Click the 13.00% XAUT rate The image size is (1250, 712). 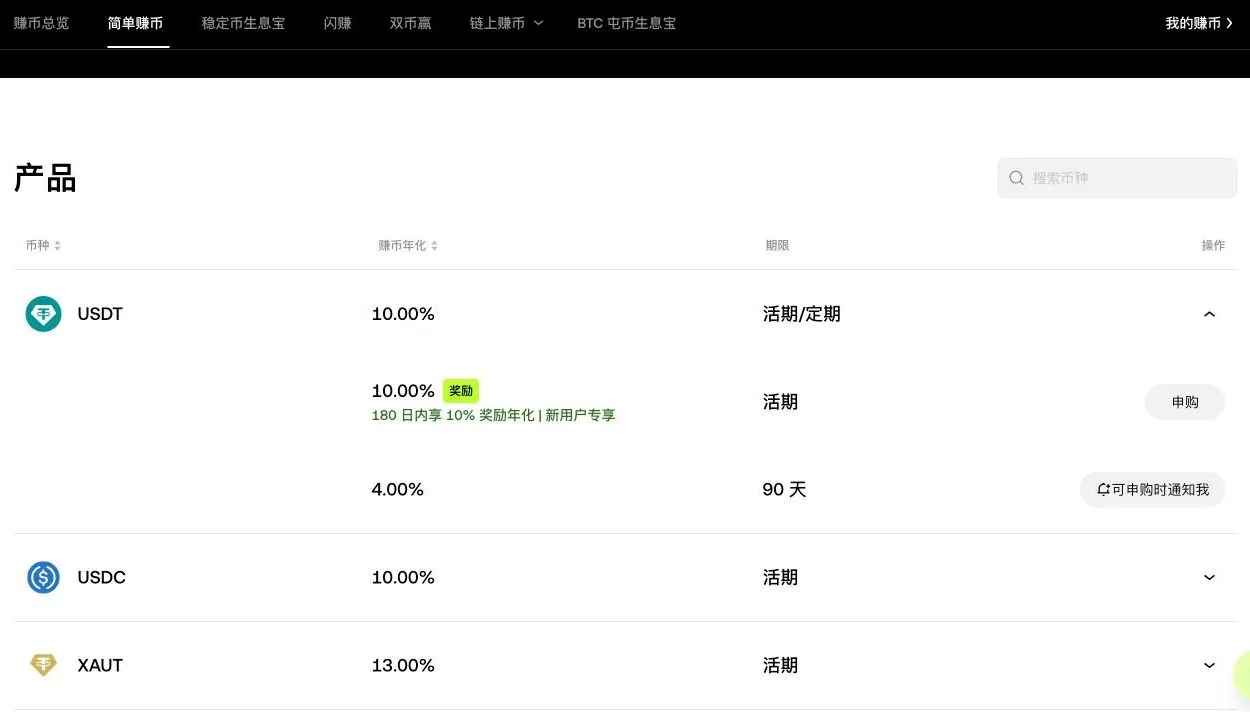point(403,666)
